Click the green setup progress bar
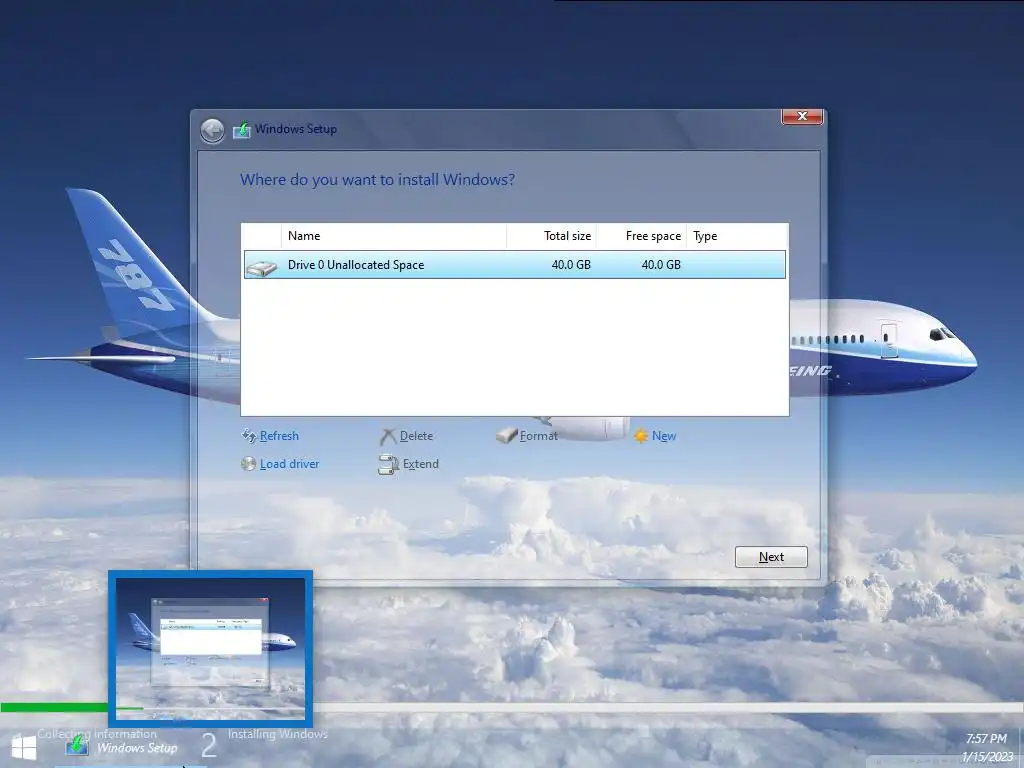Screen dimensions: 1024x768 pyautogui.click(x=54, y=707)
